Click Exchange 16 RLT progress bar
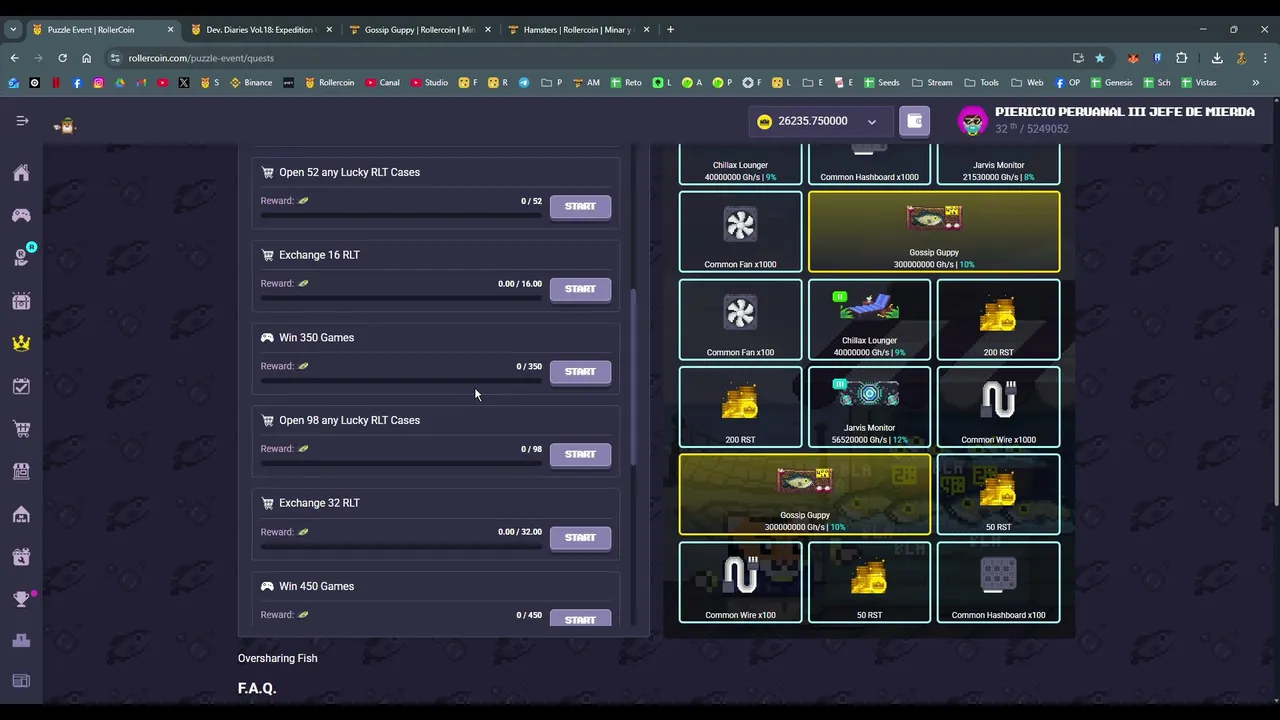 [401, 297]
